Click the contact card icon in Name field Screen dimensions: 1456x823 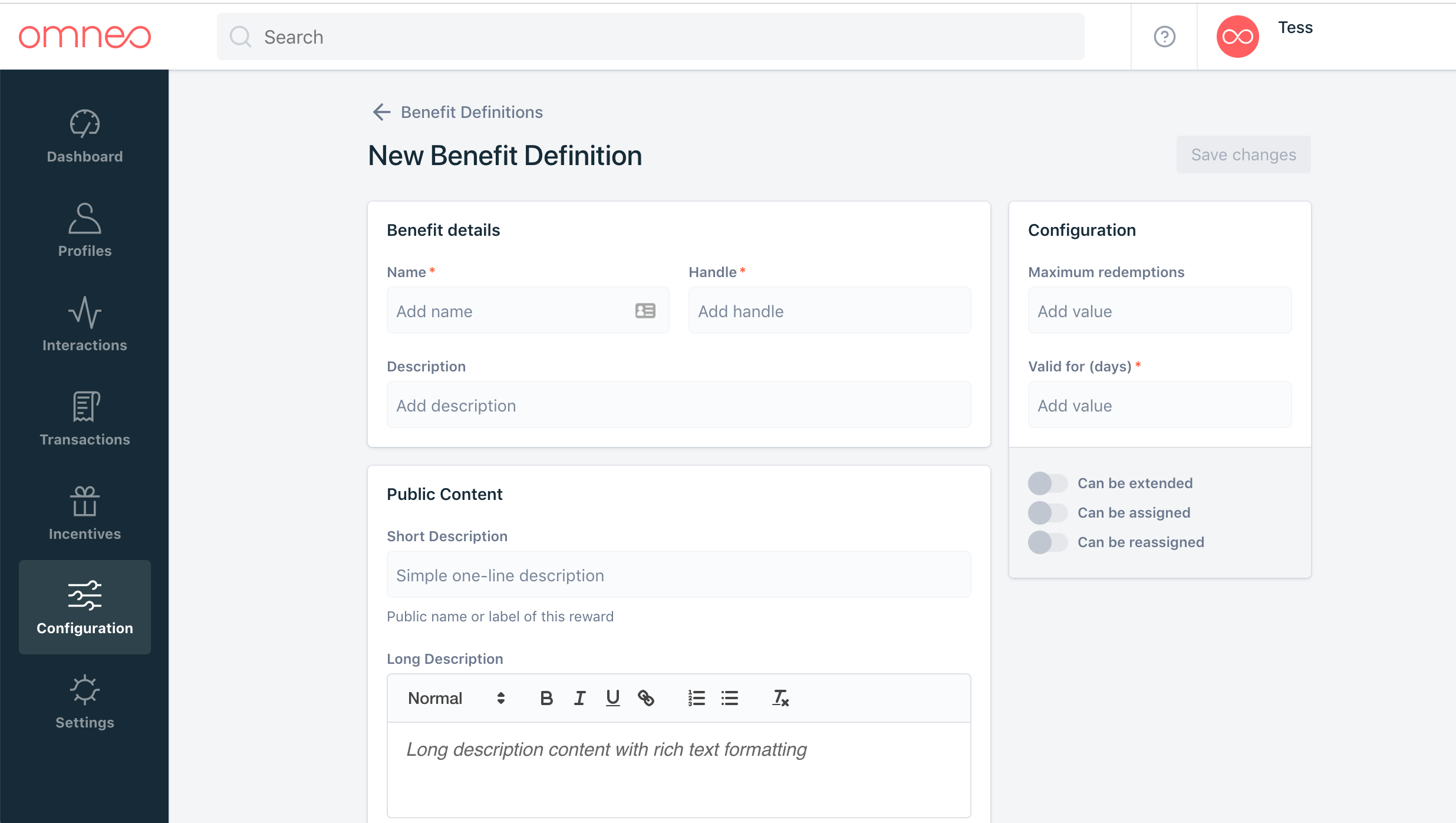(x=645, y=311)
